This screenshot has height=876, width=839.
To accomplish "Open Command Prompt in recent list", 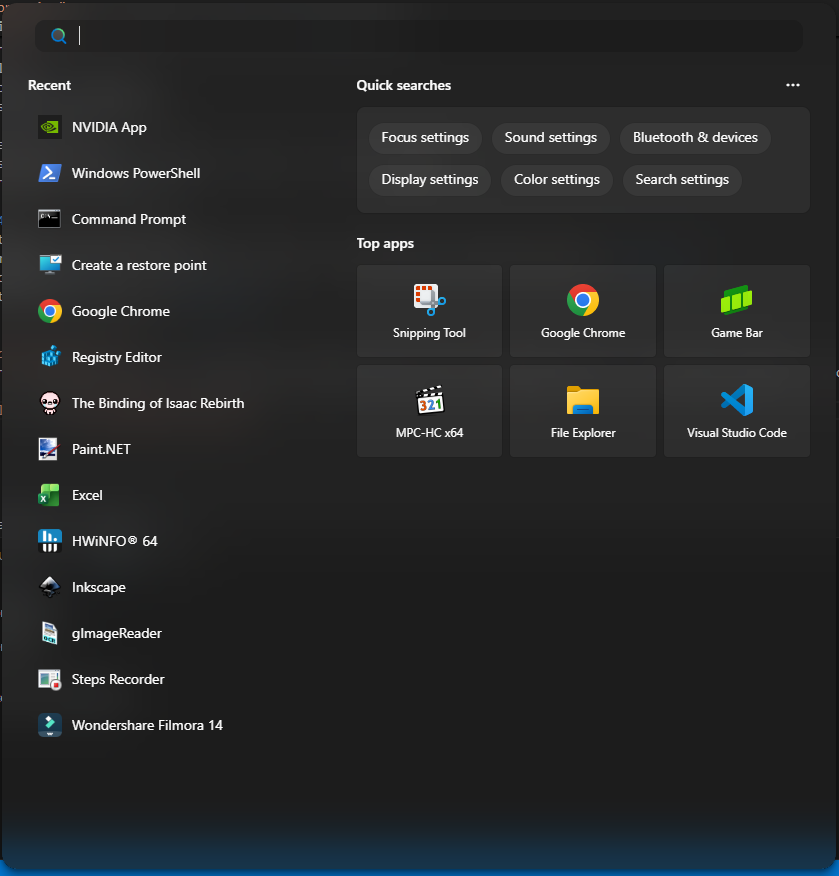I will click(128, 219).
